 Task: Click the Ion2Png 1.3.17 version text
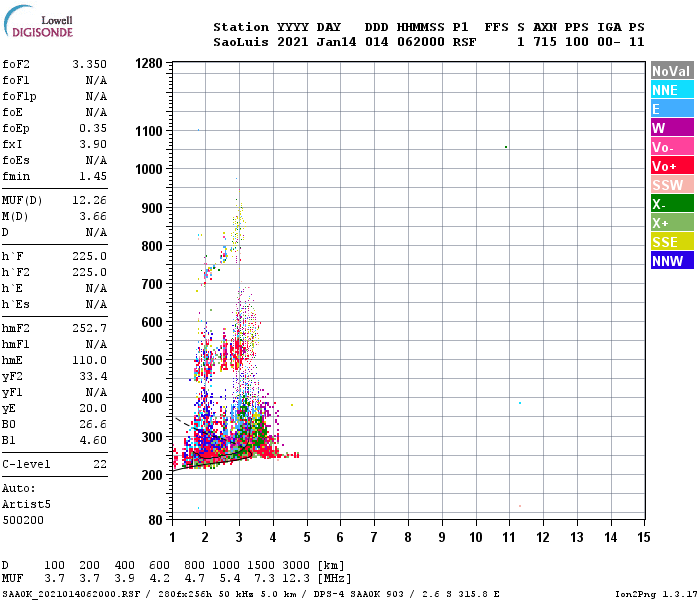(656, 594)
